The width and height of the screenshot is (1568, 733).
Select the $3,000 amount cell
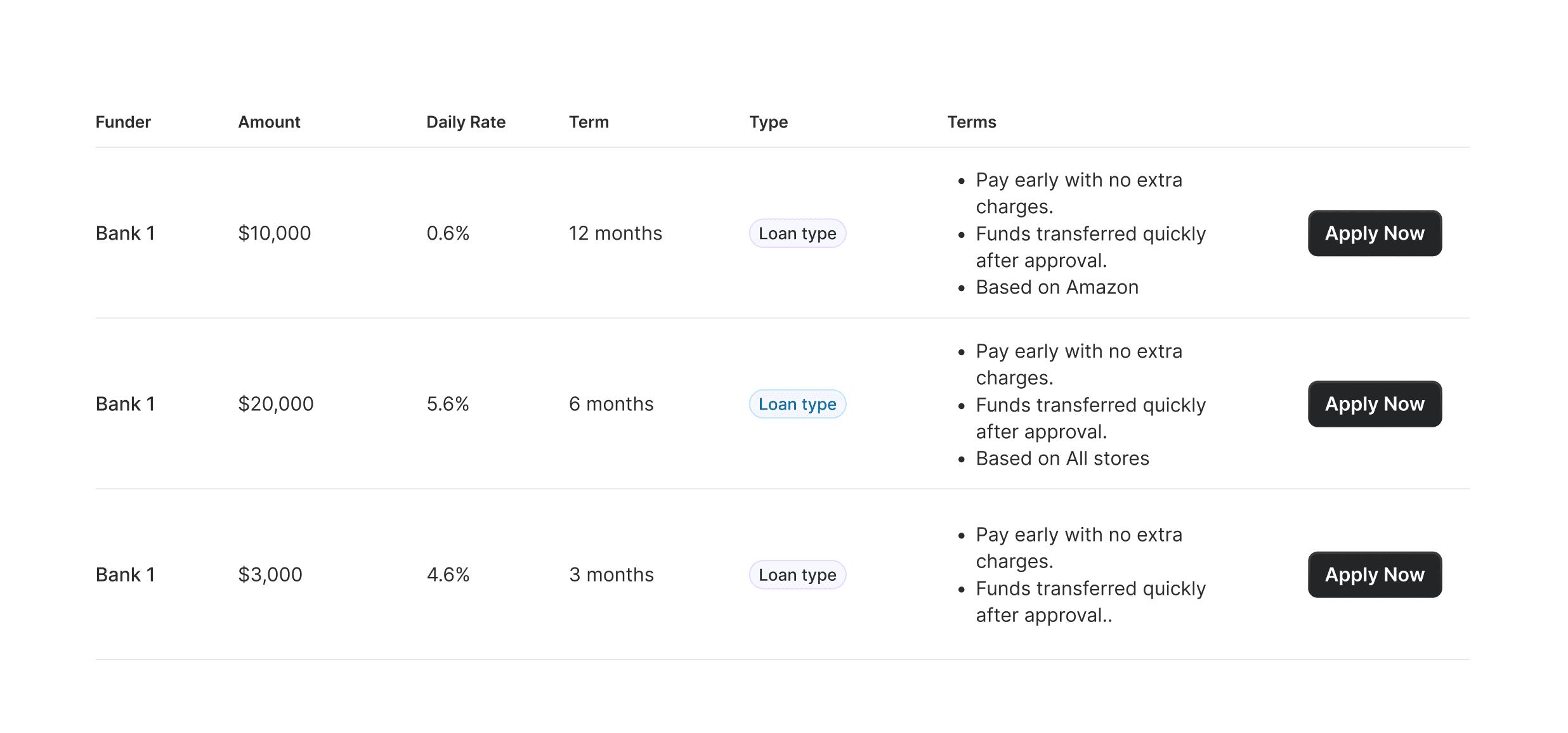click(270, 574)
